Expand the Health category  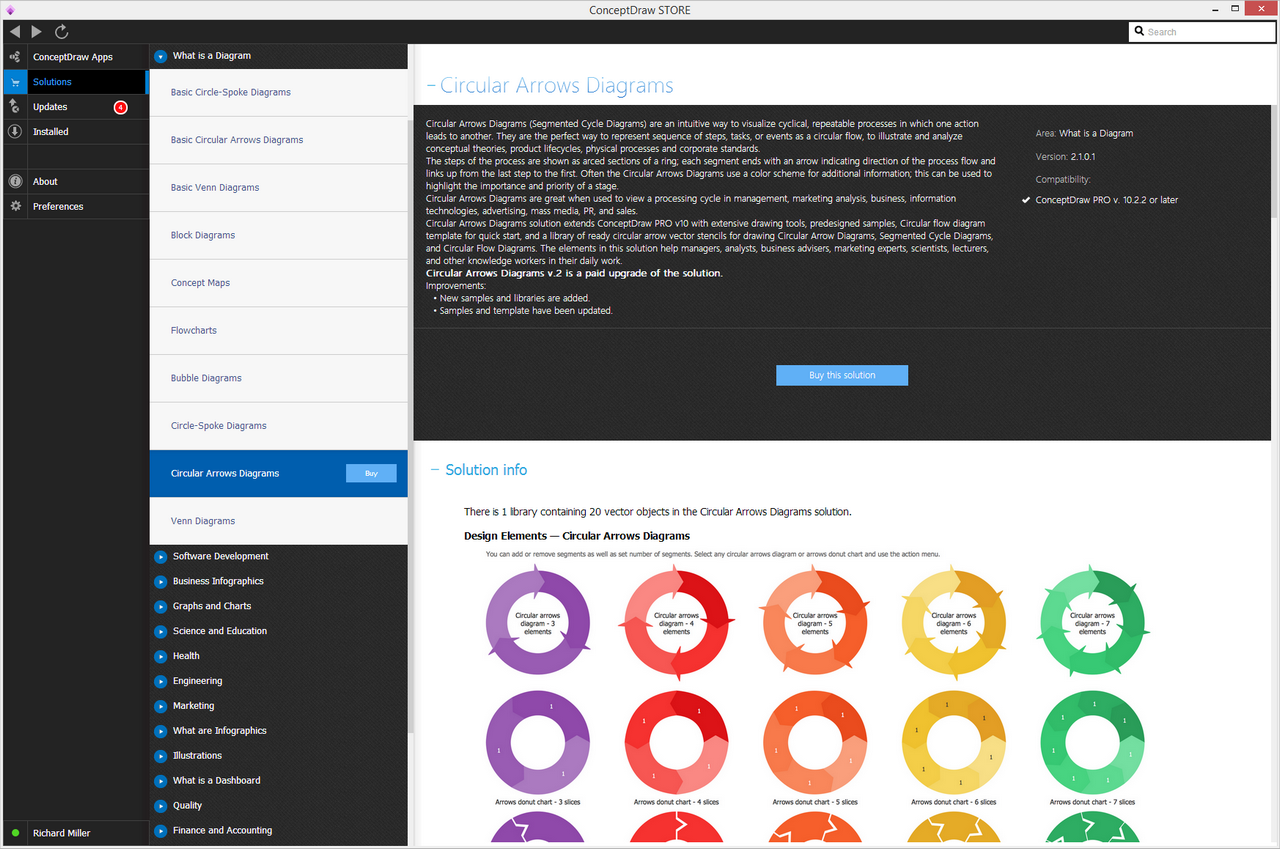[x=160, y=656]
